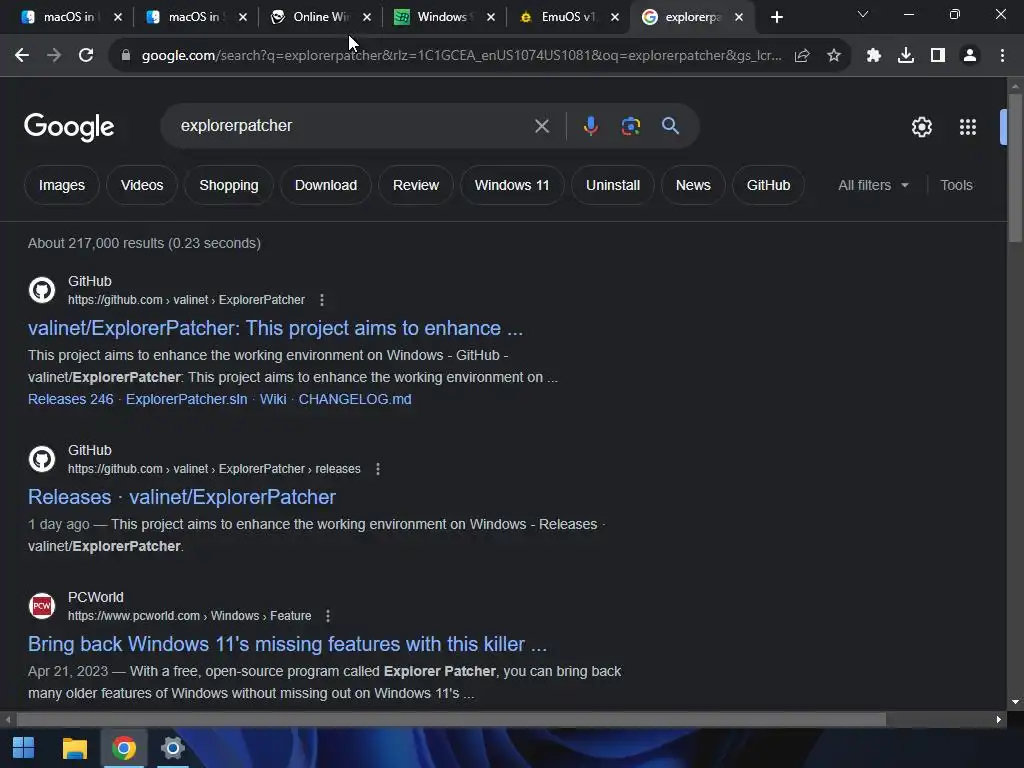Share this page via address bar icon
Image resolution: width=1024 pixels, height=768 pixels.
[x=802, y=56]
